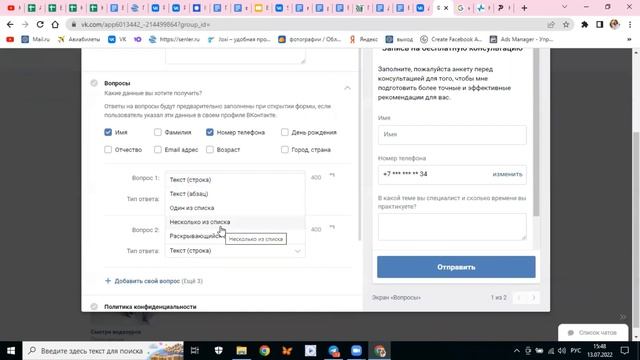The height and width of the screenshot is (360, 640).
Task: Open the tab search dropdown arrow
Action: [564, 7]
